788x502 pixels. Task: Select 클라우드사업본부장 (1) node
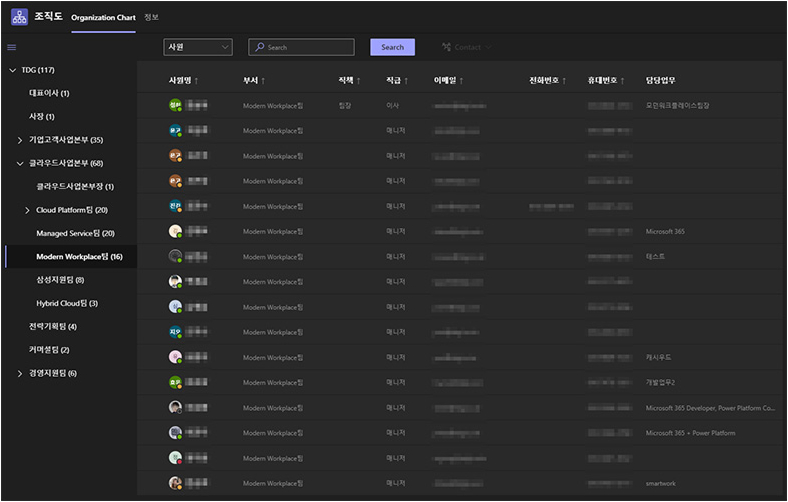pyautogui.click(x=75, y=186)
